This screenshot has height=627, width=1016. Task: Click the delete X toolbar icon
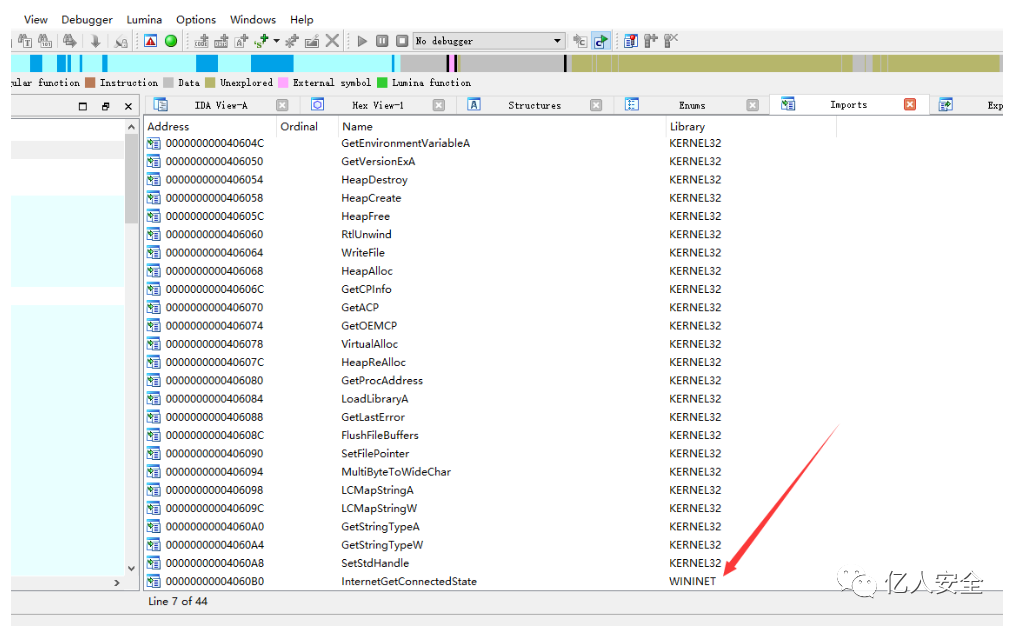(x=332, y=41)
